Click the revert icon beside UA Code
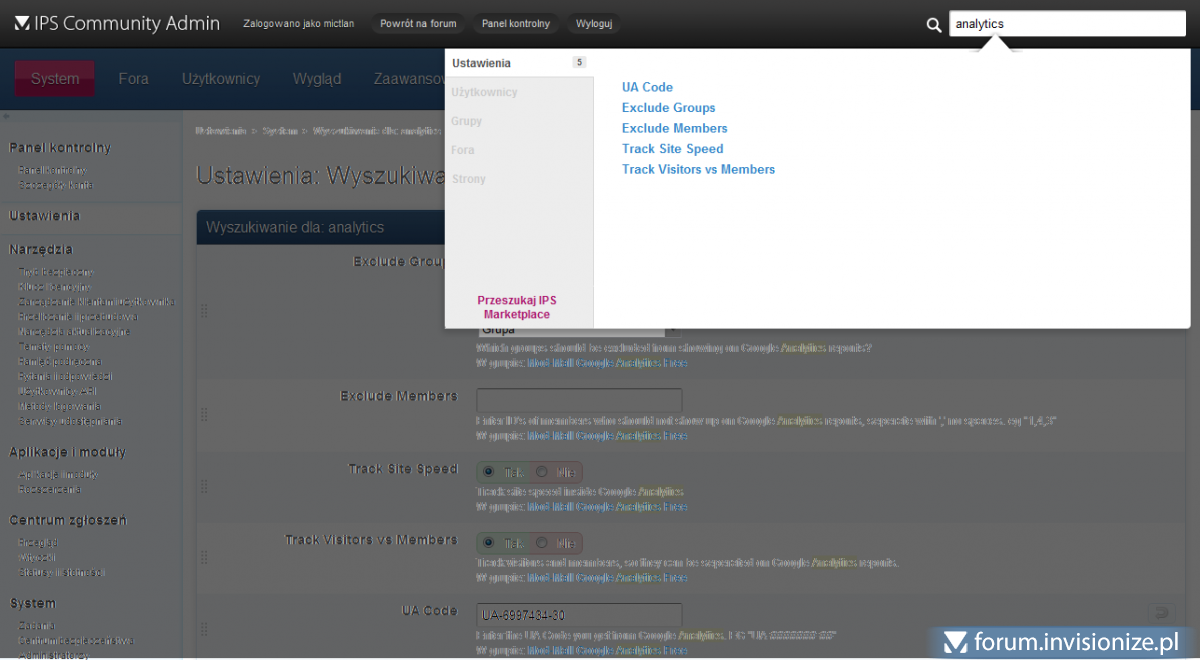 [x=1158, y=612]
